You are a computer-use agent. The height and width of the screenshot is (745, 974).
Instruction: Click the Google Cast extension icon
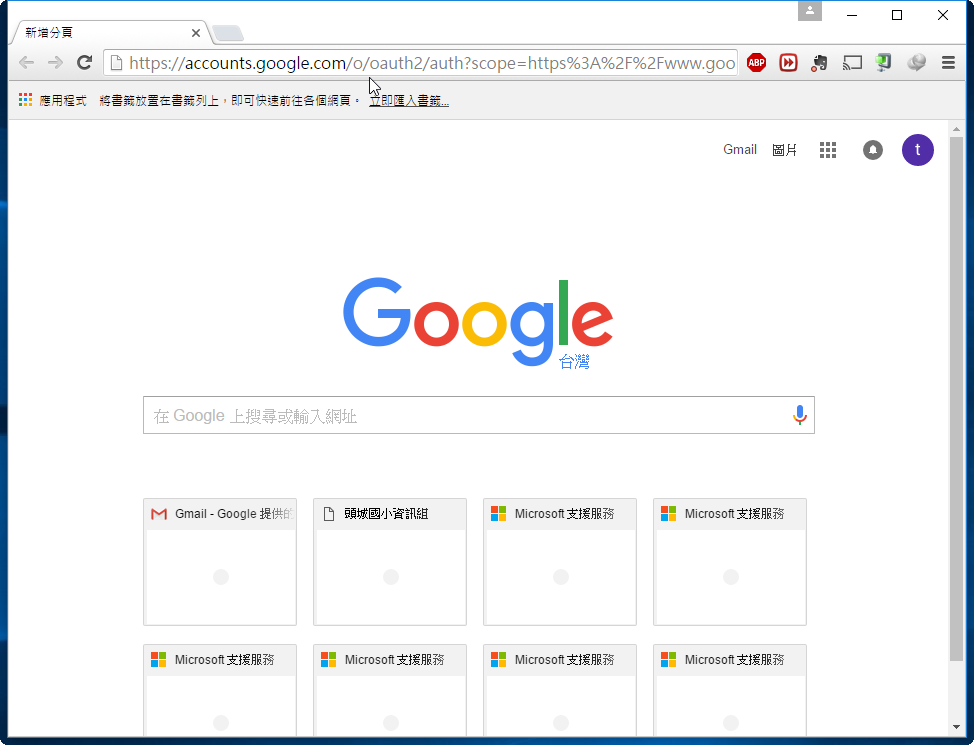pos(852,63)
